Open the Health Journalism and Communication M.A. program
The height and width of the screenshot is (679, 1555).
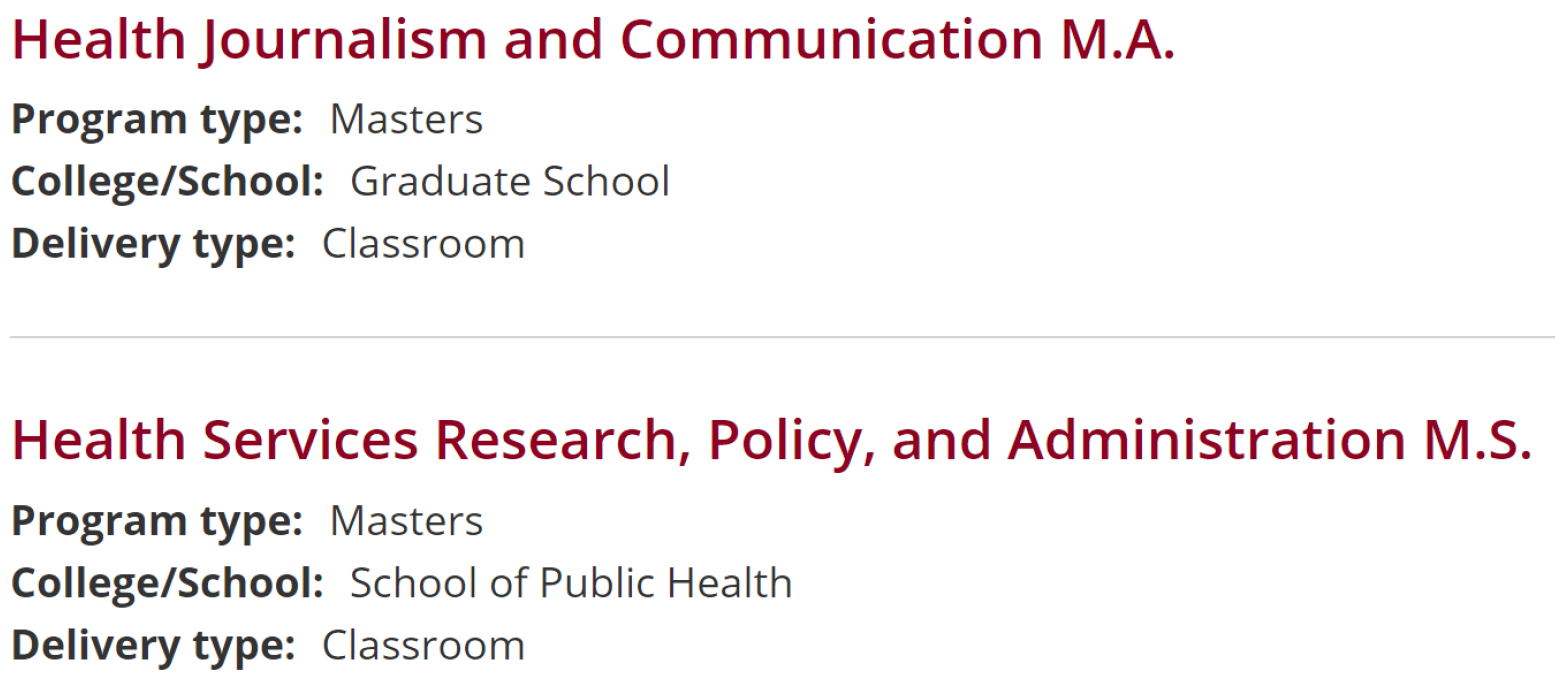click(592, 40)
